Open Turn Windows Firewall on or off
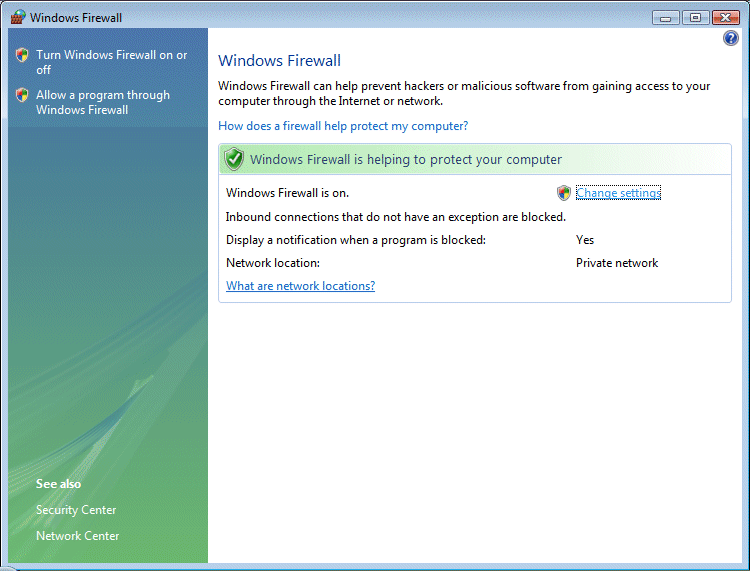750x571 pixels. point(111,62)
